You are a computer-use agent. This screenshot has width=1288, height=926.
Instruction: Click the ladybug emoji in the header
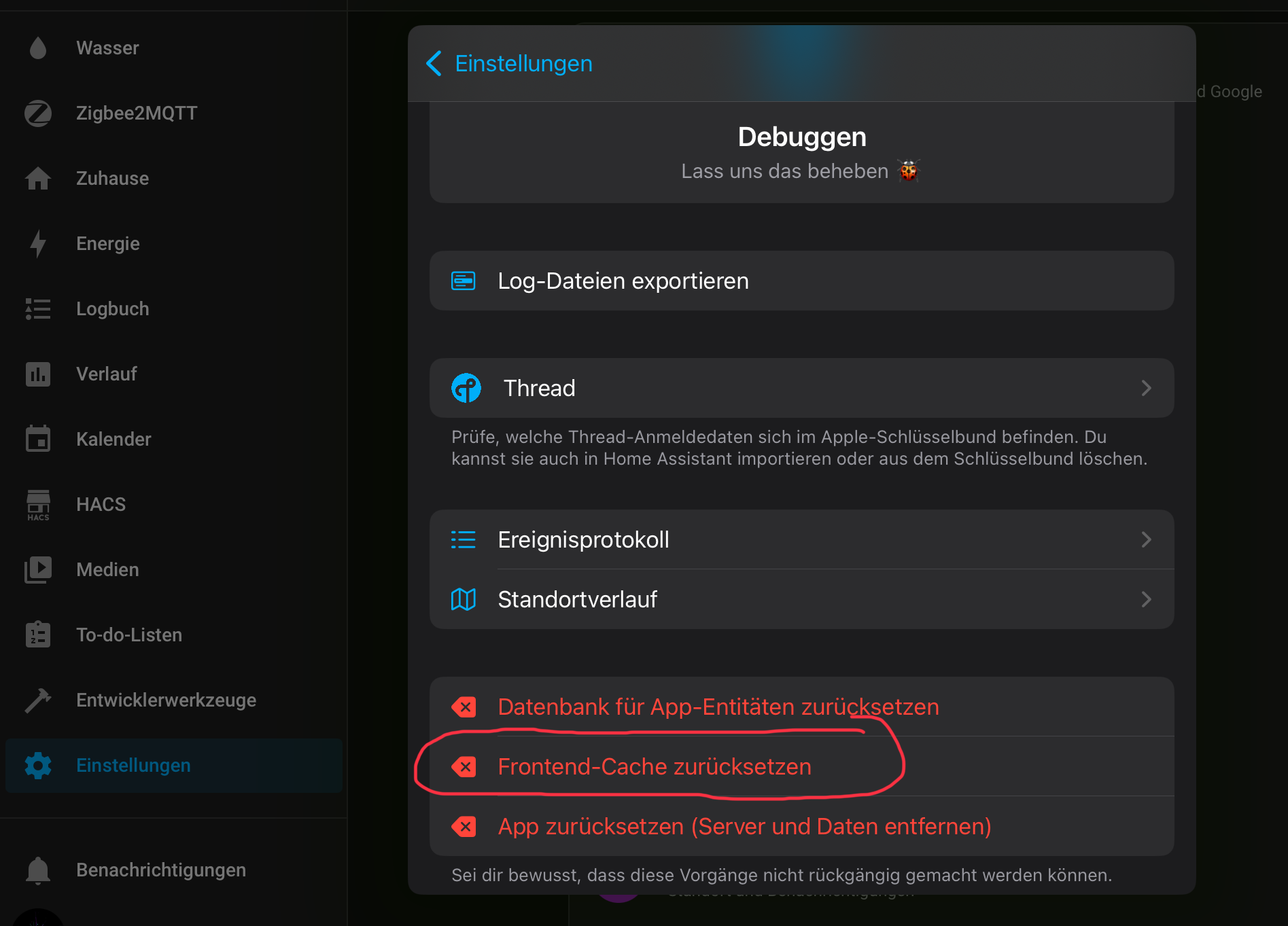(909, 171)
